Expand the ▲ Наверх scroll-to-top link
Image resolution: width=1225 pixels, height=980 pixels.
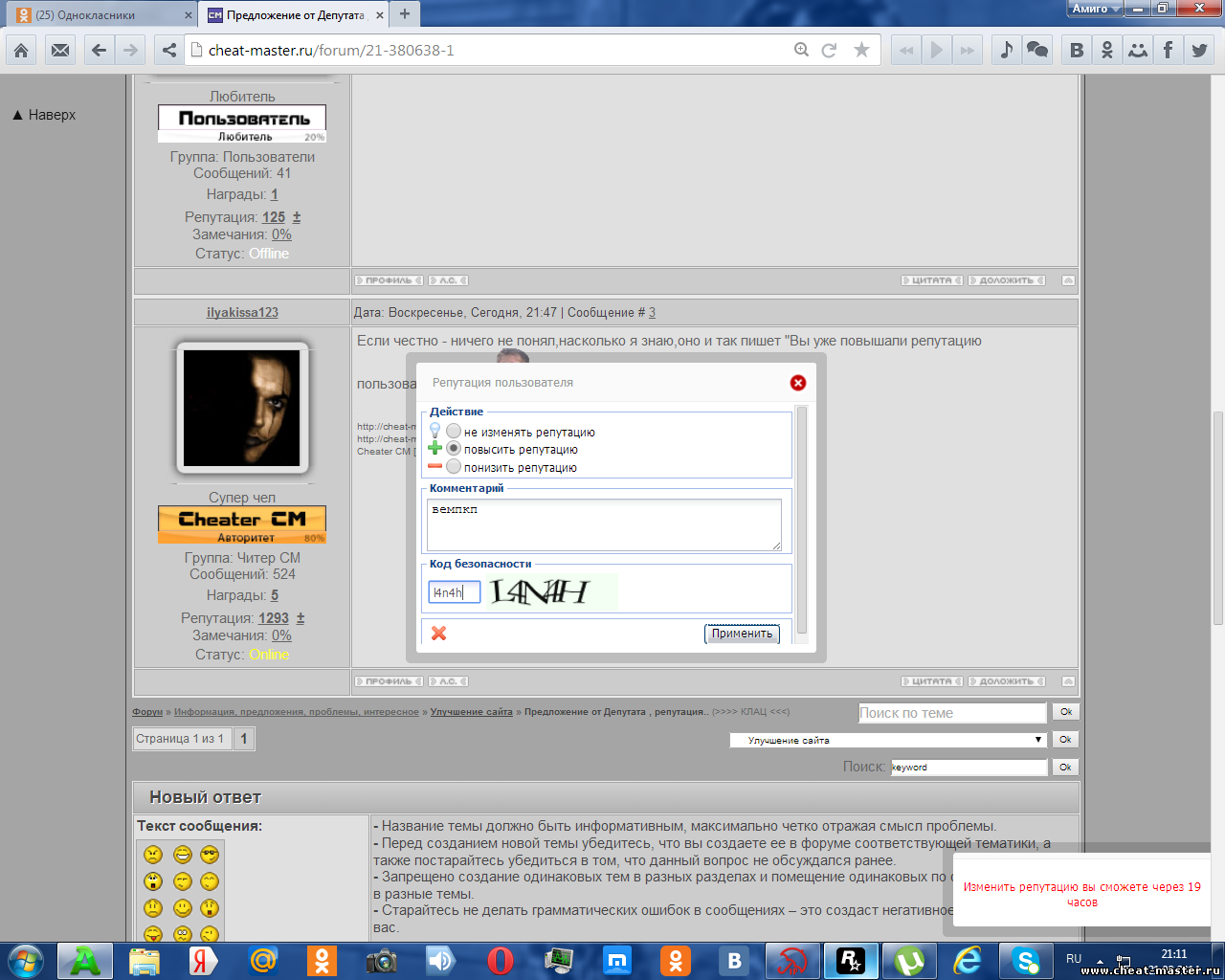pos(44,115)
